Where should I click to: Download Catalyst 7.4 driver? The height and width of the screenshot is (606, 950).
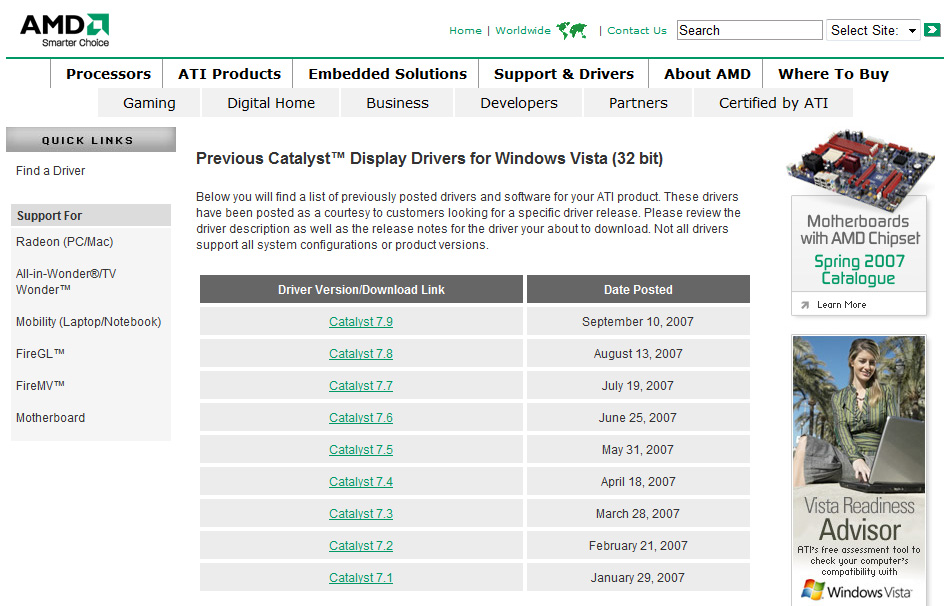(360, 482)
